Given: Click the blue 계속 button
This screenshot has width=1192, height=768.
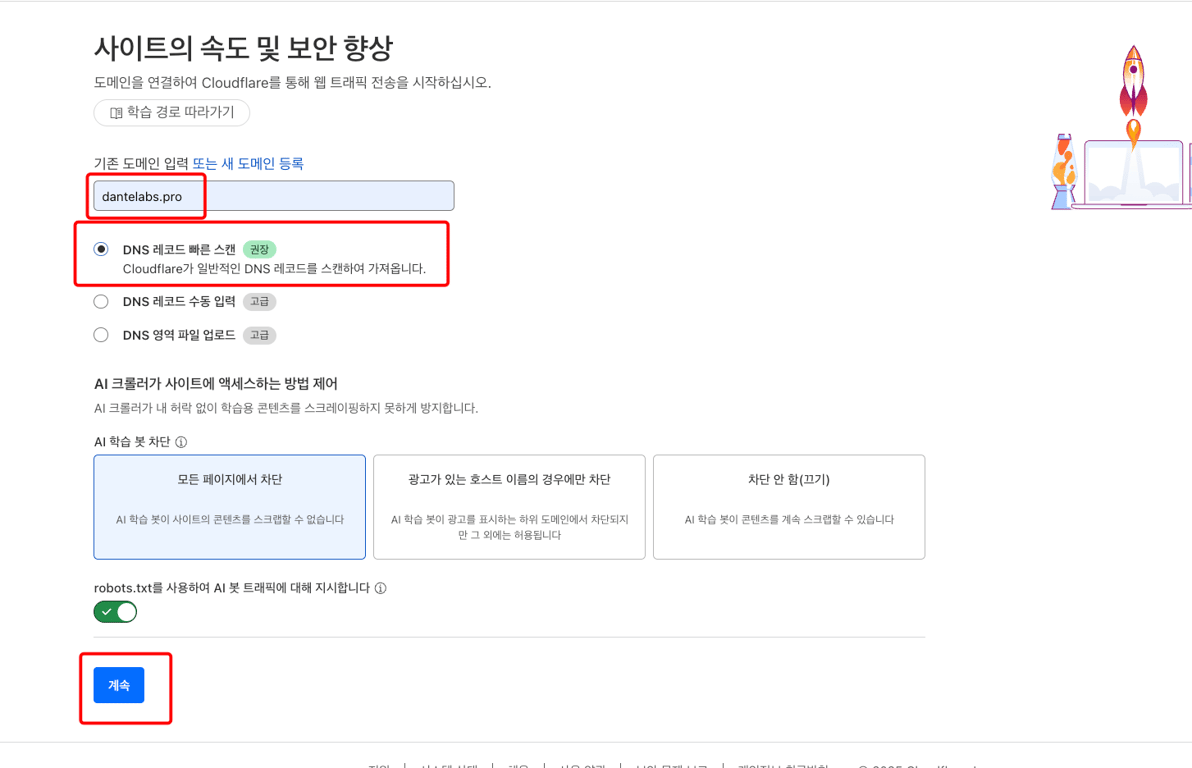Looking at the screenshot, I should click(119, 685).
